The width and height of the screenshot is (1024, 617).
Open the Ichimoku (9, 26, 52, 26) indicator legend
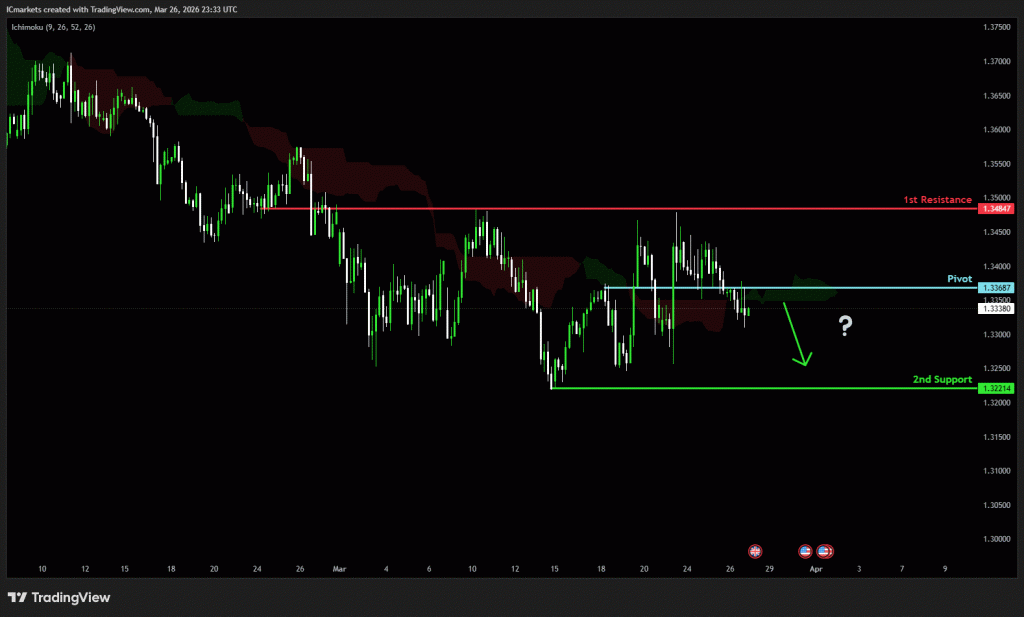(x=53, y=27)
